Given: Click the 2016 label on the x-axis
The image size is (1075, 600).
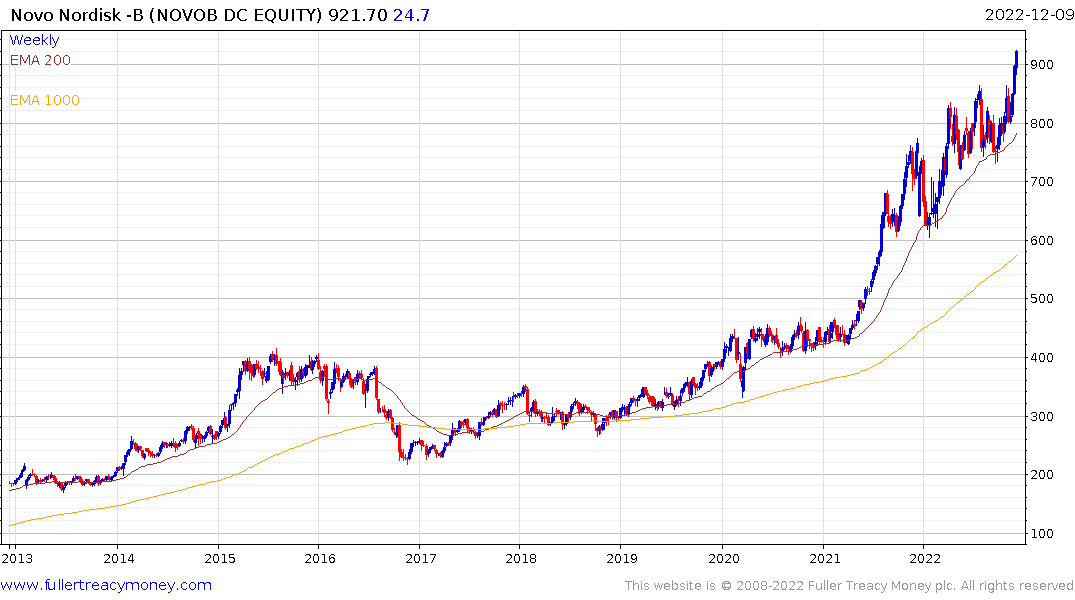Looking at the screenshot, I should pyautogui.click(x=320, y=558).
